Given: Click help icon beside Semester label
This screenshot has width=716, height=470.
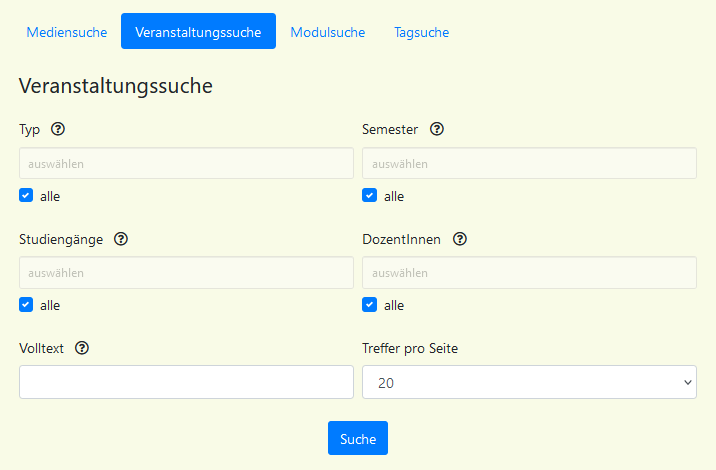Looking at the screenshot, I should click(436, 129).
